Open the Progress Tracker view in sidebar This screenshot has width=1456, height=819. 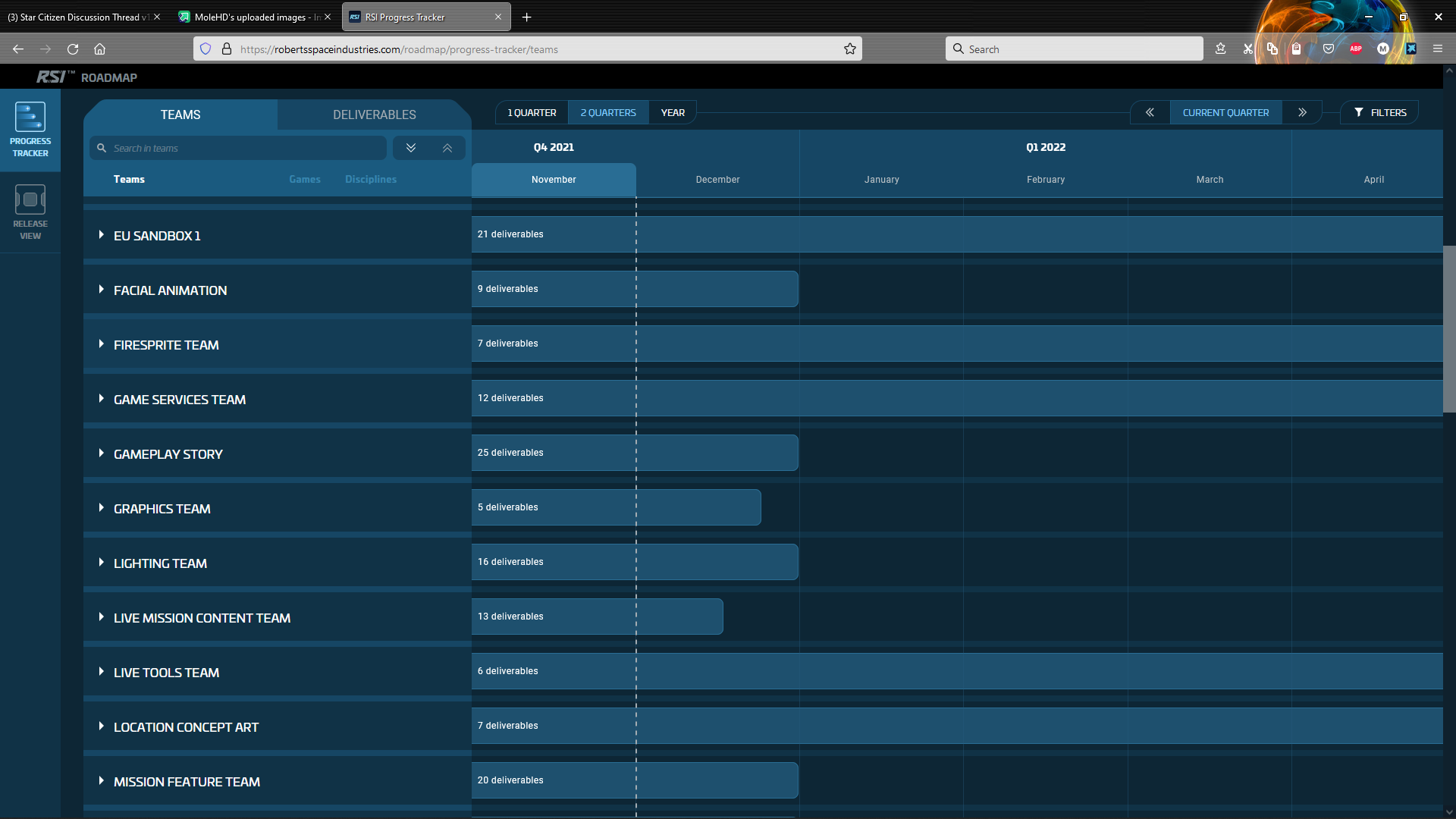[30, 130]
